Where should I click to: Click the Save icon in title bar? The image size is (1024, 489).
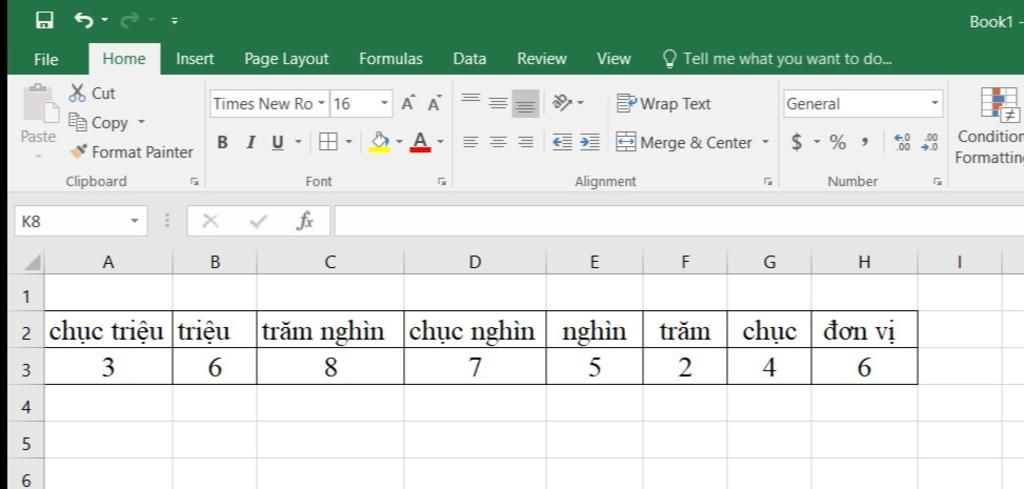44,20
